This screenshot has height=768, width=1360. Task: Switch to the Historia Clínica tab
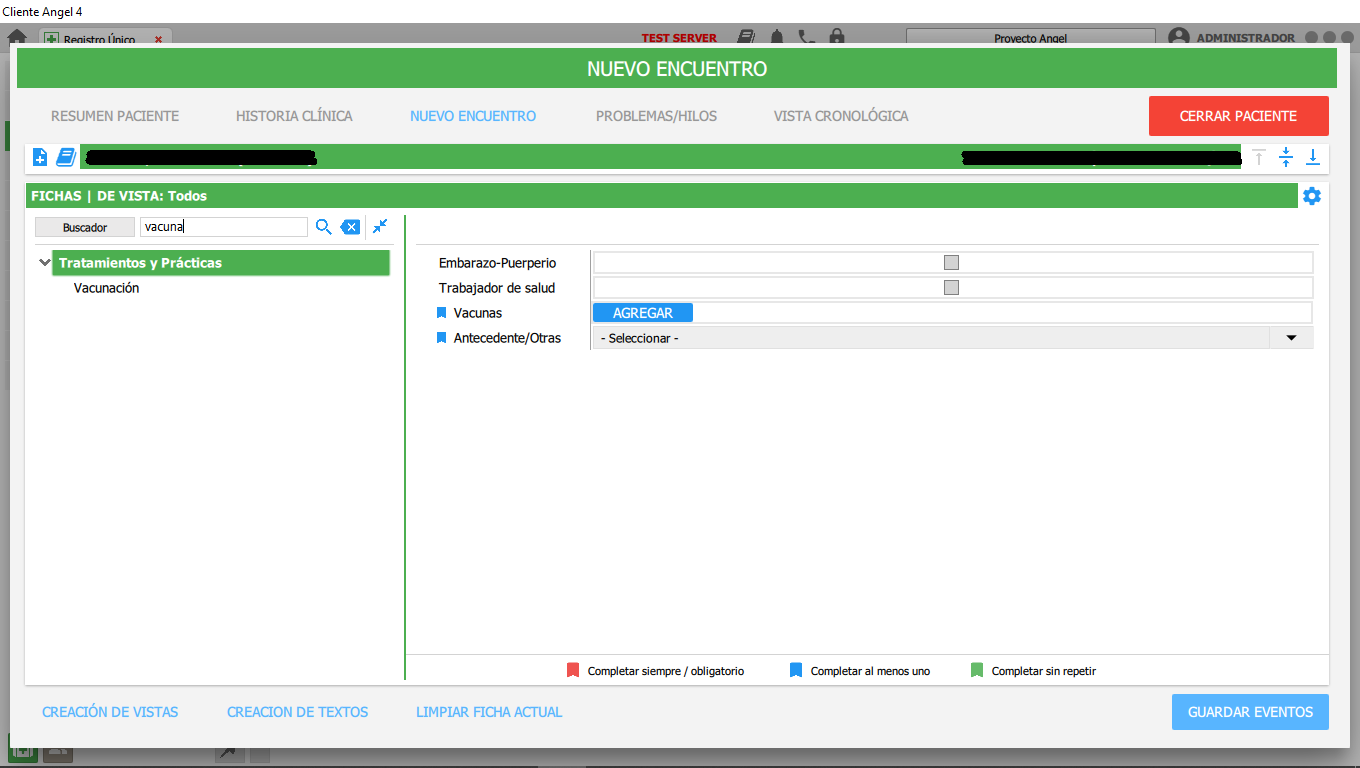pyautogui.click(x=294, y=116)
